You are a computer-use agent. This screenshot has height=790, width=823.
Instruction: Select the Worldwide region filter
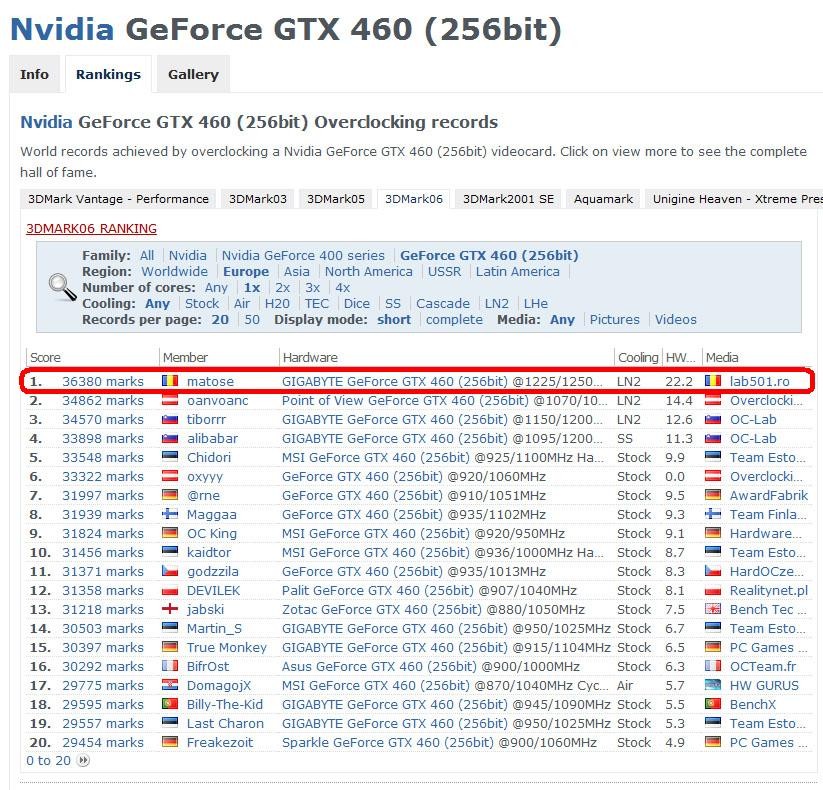174,271
